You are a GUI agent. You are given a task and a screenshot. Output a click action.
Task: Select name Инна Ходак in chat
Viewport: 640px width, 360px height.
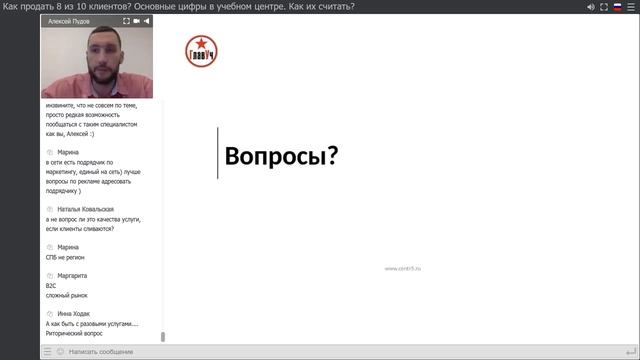pyautogui.click(x=73, y=314)
